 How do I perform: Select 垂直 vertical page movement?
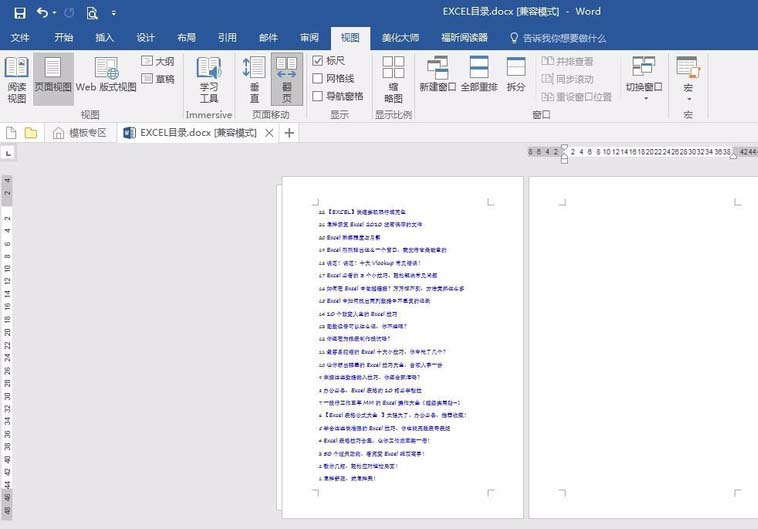click(254, 79)
